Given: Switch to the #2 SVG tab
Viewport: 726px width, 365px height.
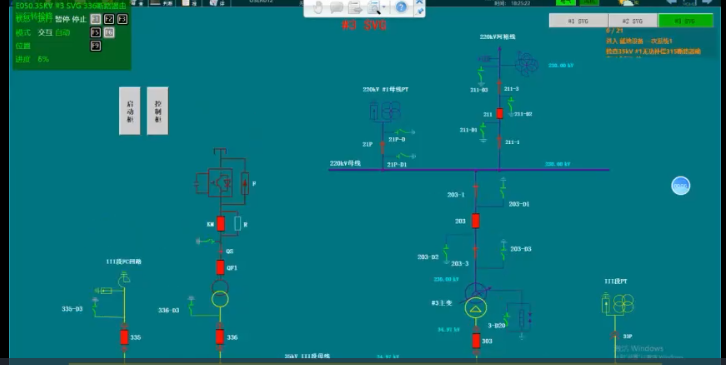Looking at the screenshot, I should pyautogui.click(x=632, y=21).
